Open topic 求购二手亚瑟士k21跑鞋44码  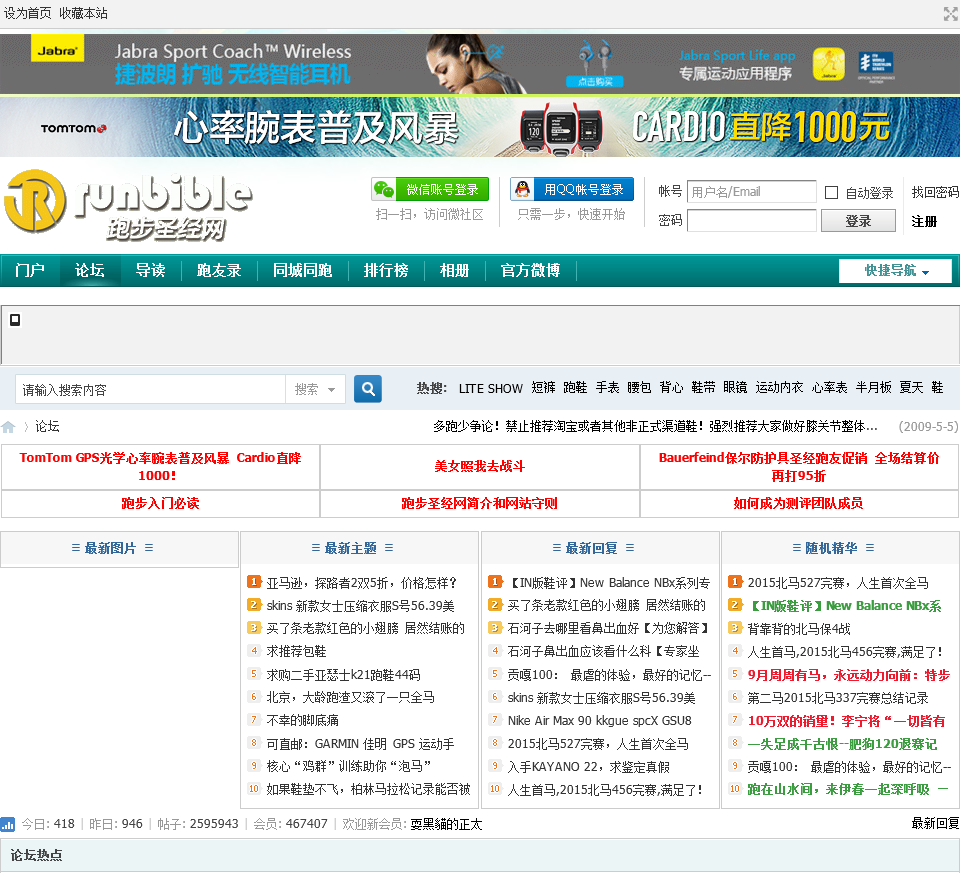click(x=343, y=675)
